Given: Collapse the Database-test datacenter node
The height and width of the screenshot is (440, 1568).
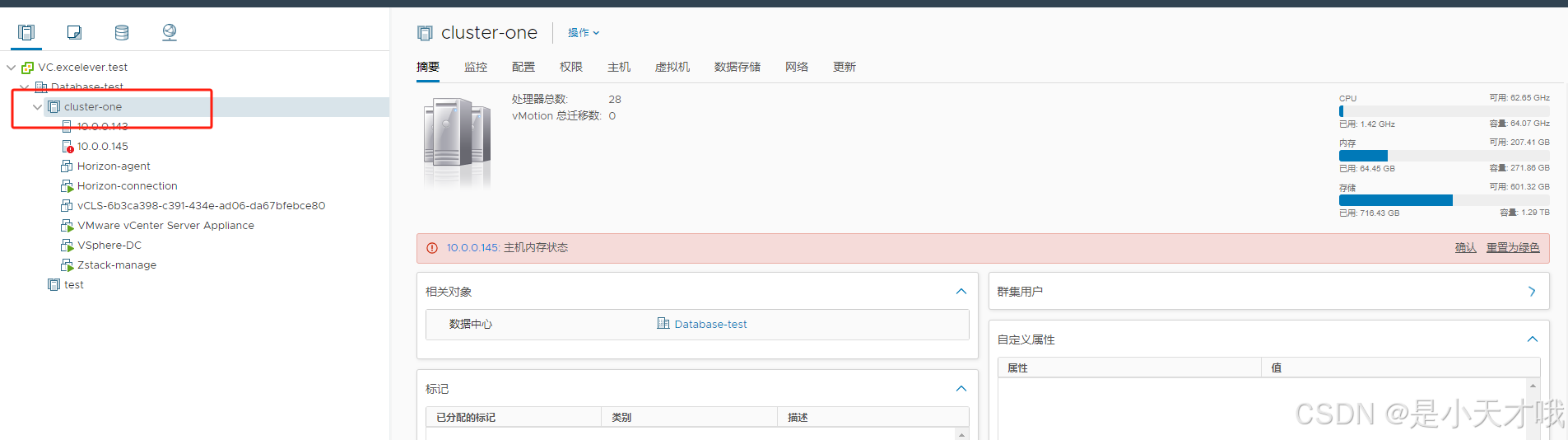Looking at the screenshot, I should [x=25, y=87].
